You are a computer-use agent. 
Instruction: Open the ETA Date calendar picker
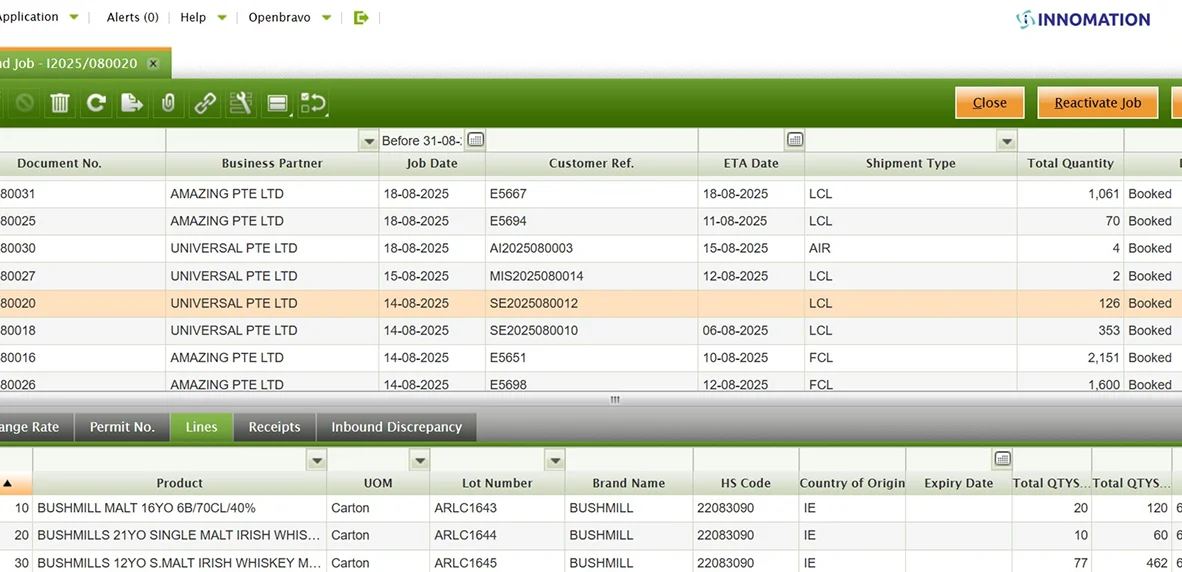(x=795, y=140)
